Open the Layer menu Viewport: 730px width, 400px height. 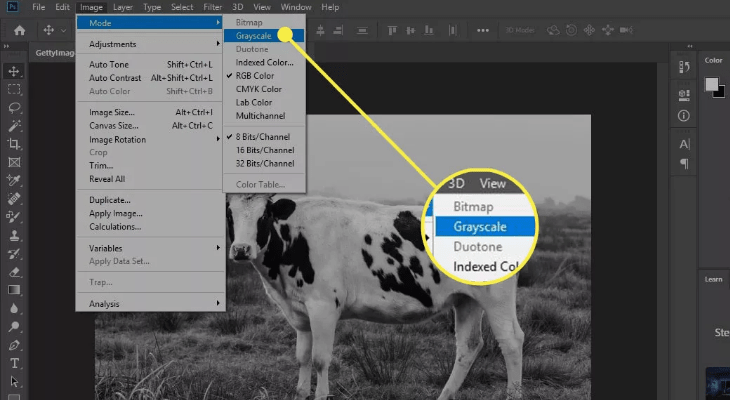click(x=122, y=7)
